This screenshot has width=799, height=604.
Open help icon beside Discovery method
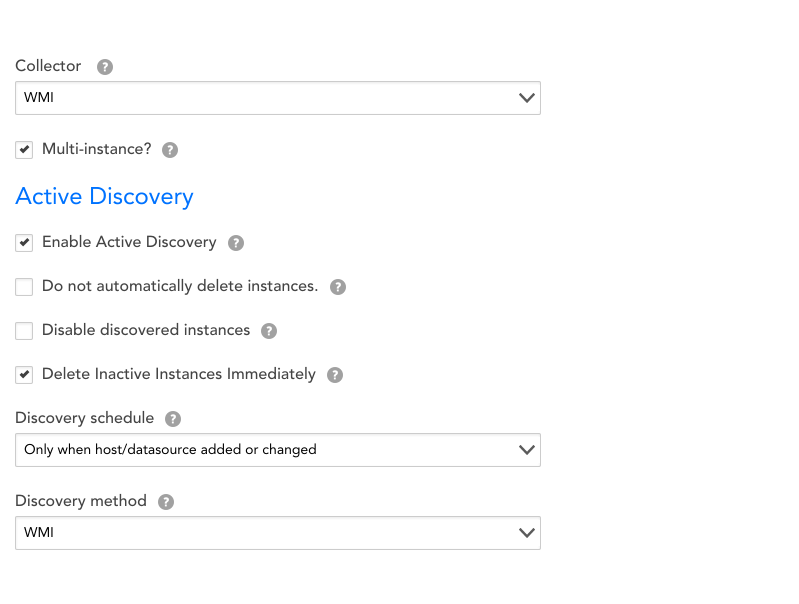166,502
